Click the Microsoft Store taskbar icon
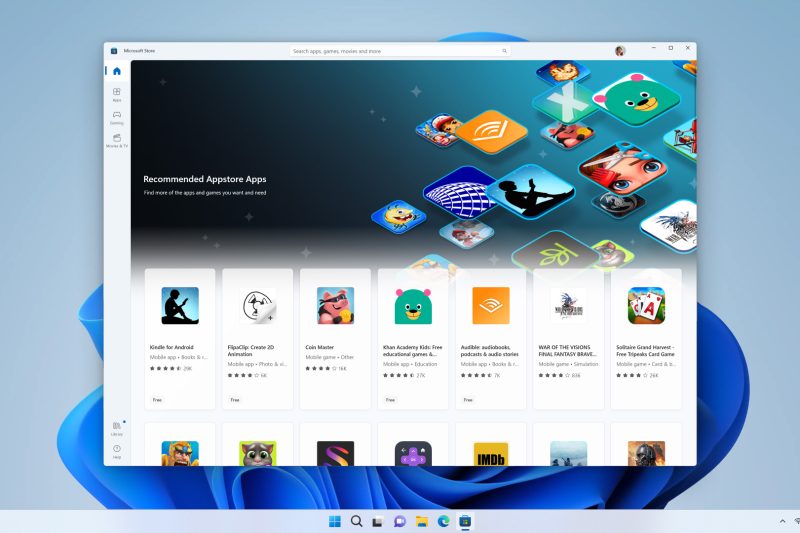 [465, 521]
